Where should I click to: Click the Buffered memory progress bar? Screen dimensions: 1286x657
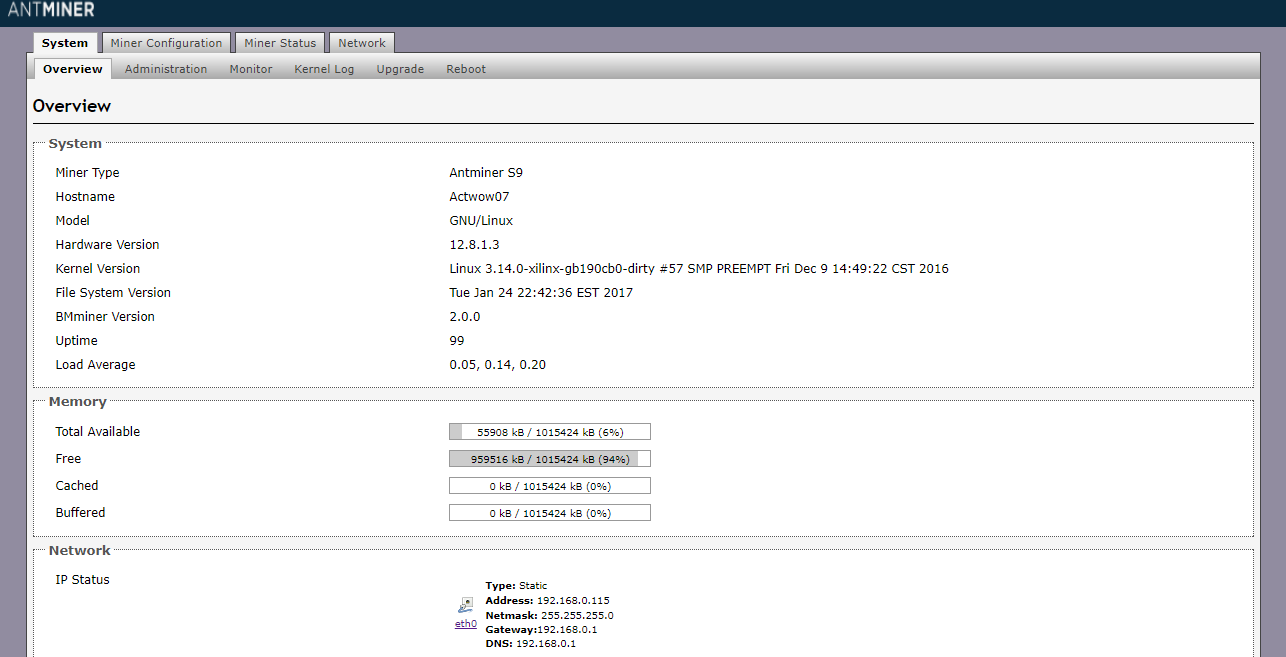pos(550,513)
